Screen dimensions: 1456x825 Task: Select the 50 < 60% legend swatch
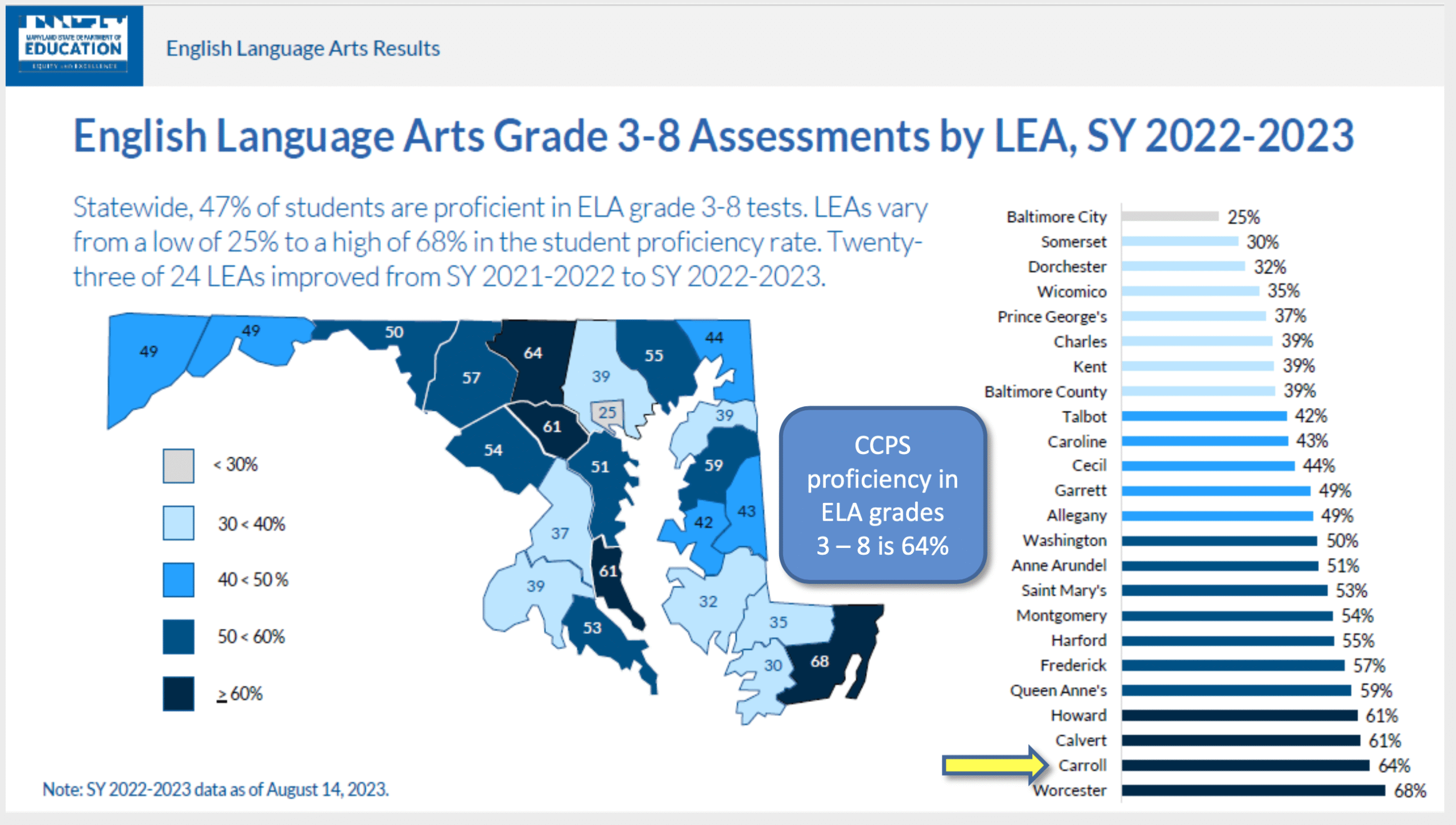pos(178,636)
